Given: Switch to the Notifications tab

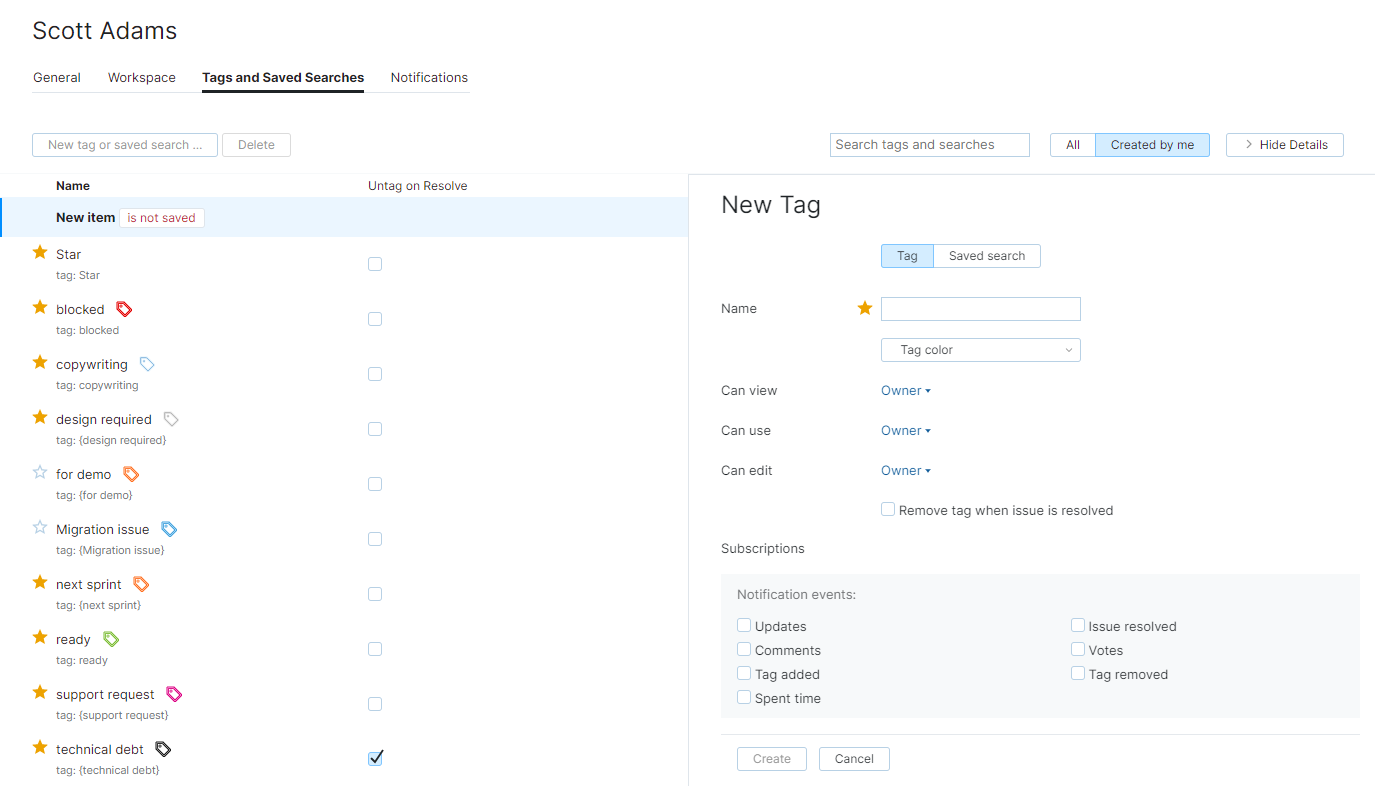Looking at the screenshot, I should tap(429, 78).
